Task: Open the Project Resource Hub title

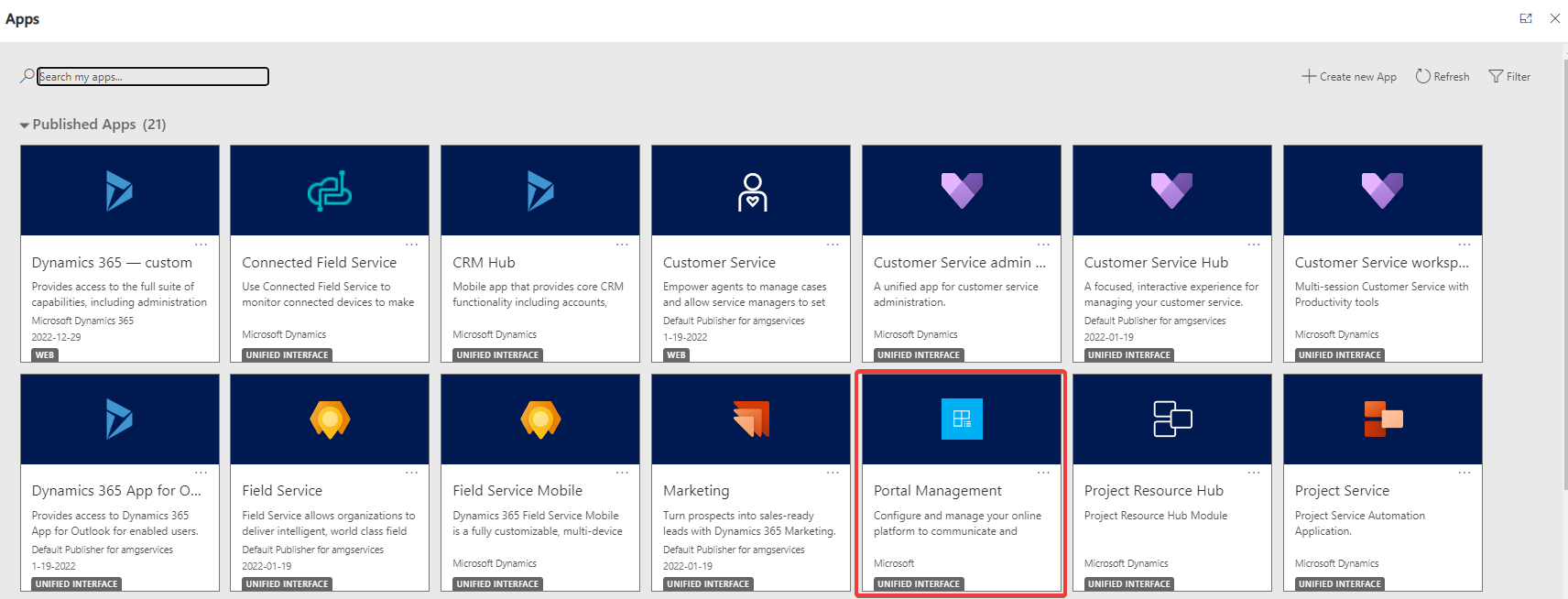Action: pos(1154,491)
